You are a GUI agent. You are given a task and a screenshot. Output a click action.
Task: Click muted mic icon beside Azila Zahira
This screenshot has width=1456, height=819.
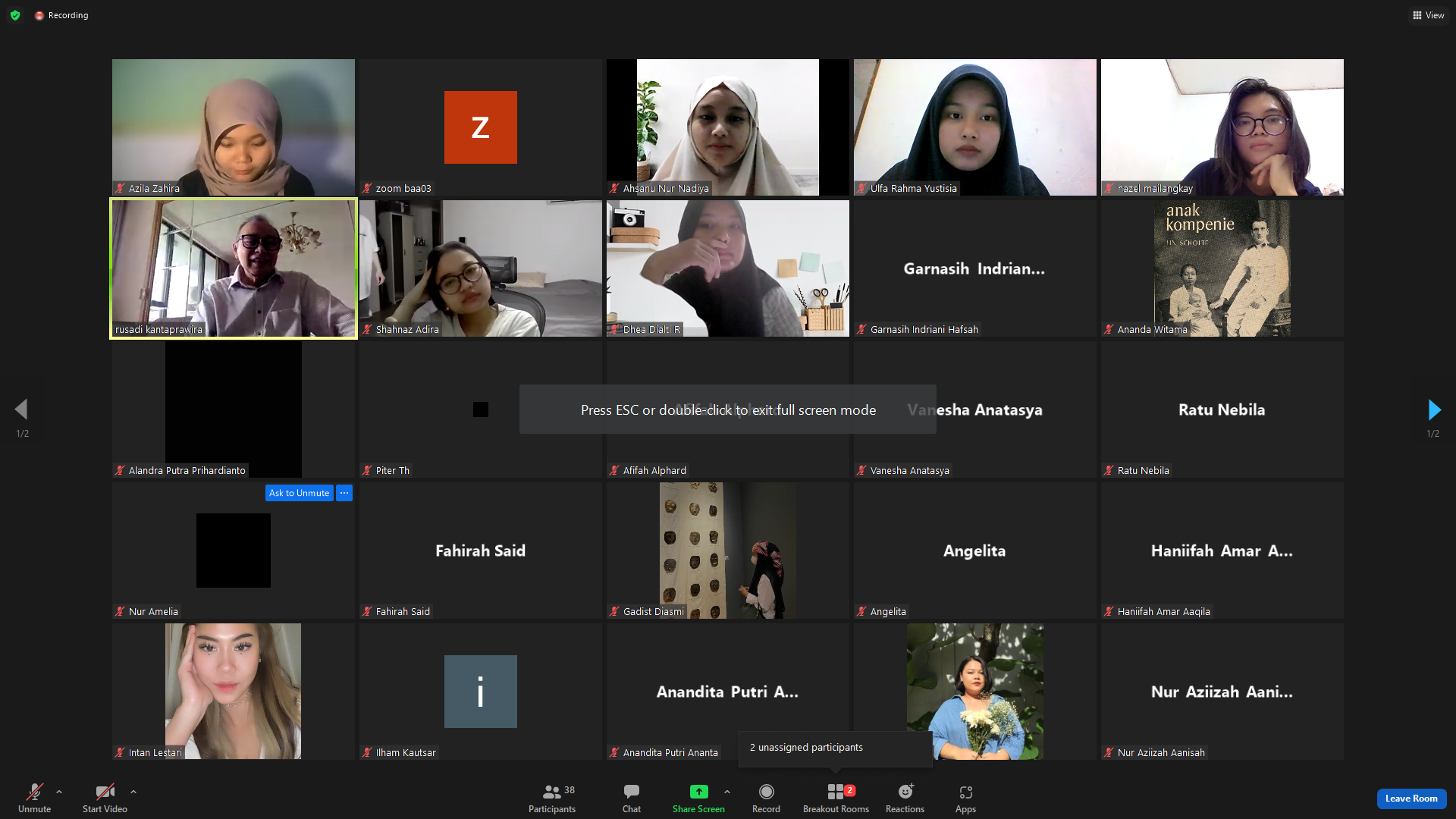120,188
